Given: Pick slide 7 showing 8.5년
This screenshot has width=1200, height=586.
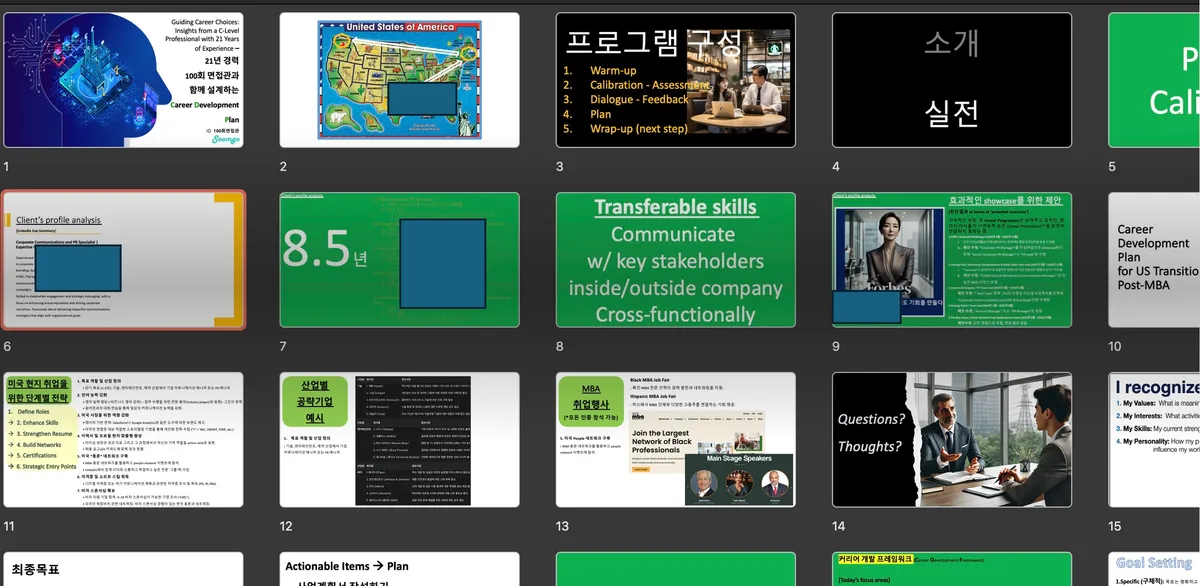Looking at the screenshot, I should pyautogui.click(x=400, y=260).
